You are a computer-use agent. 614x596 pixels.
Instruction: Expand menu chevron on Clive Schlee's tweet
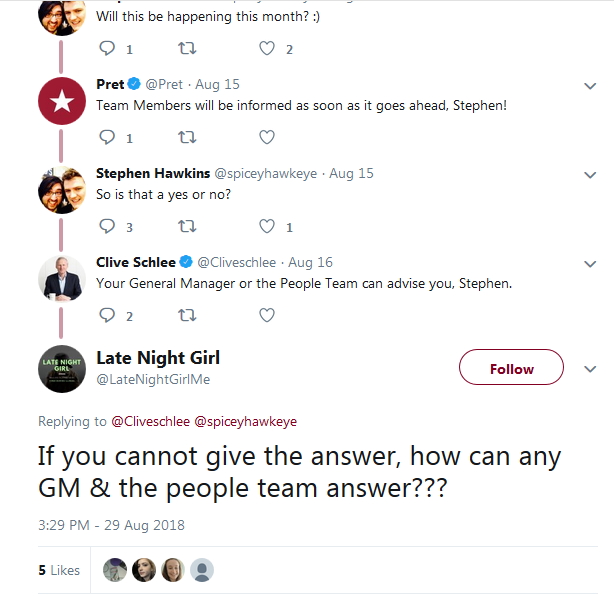589,263
